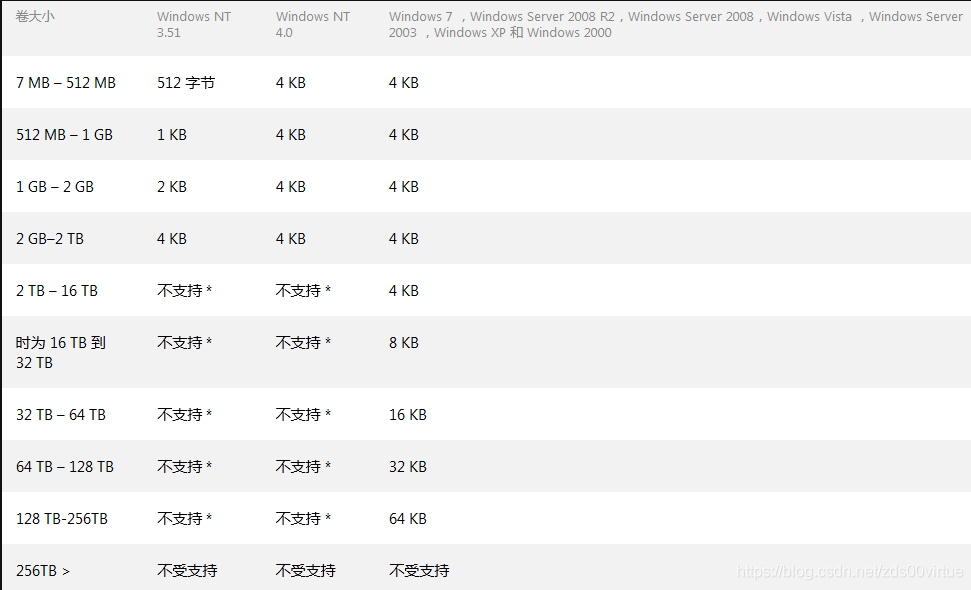Click the '16 KB' cell

click(407, 414)
